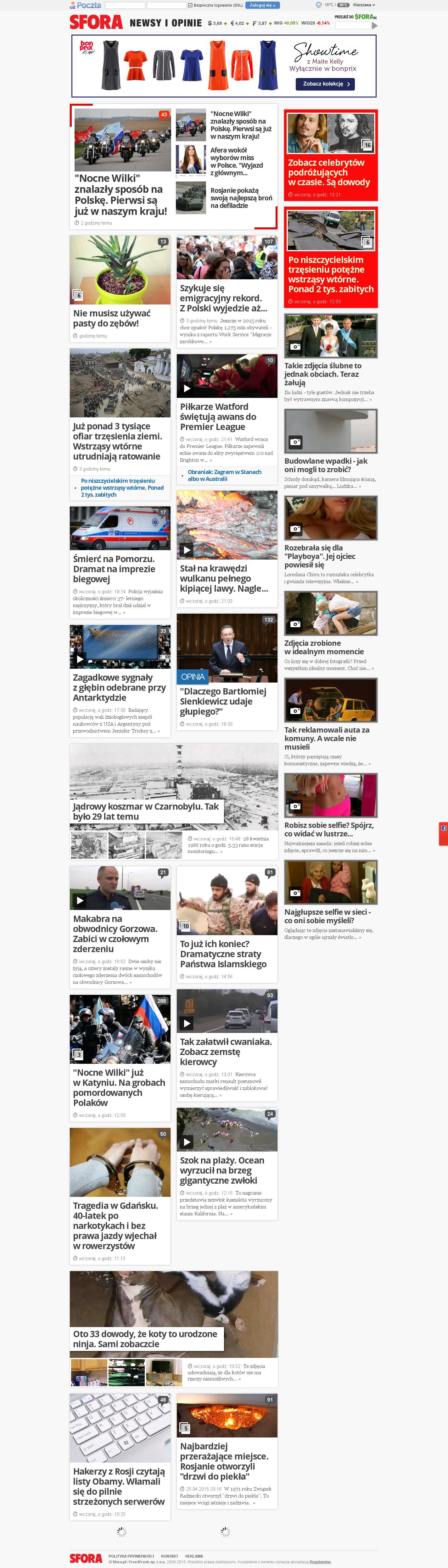The width and height of the screenshot is (448, 1568).
Task: Click the SFORA logo in the header
Action: [96, 23]
